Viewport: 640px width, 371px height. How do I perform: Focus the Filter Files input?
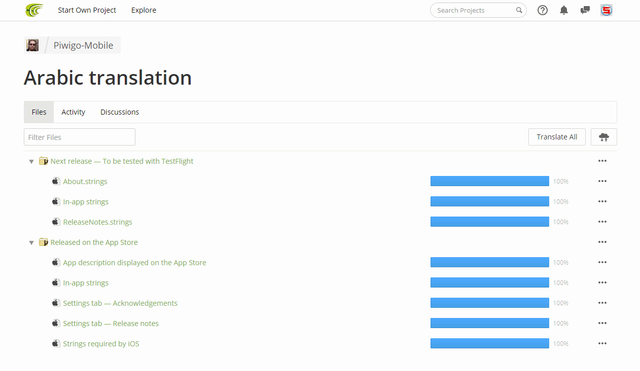tap(80, 137)
